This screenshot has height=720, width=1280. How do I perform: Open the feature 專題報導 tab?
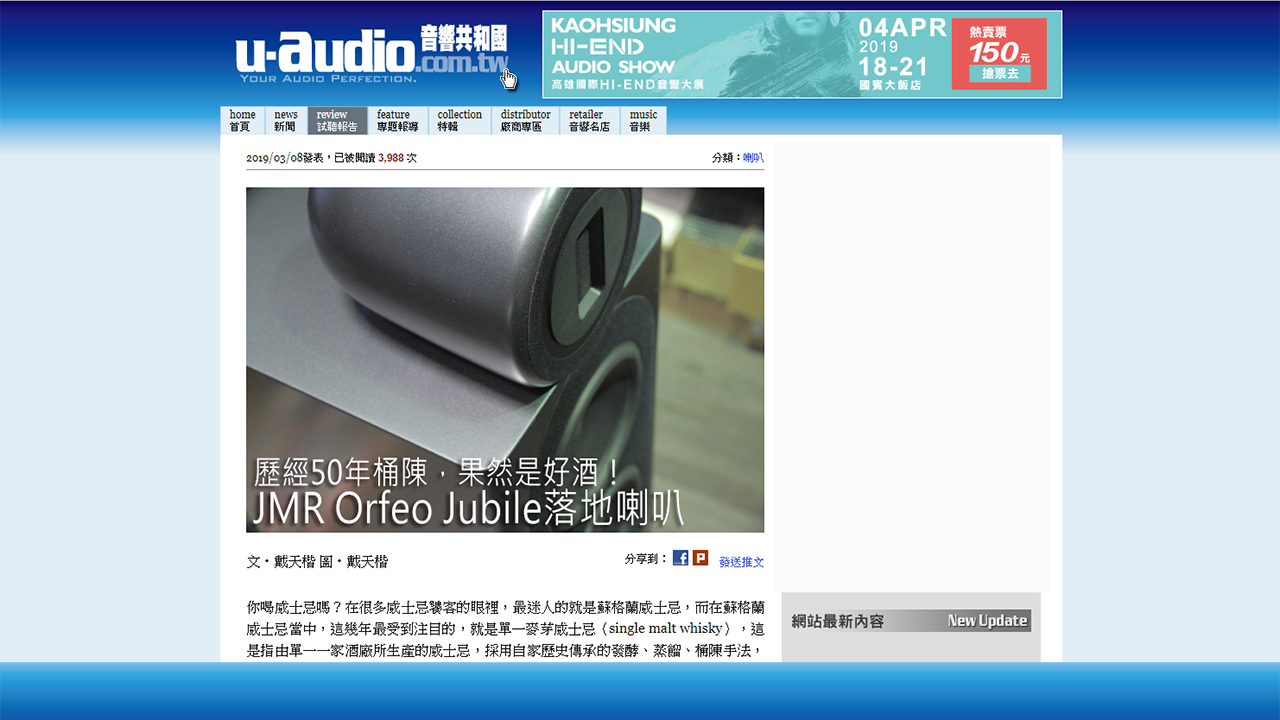tap(398, 121)
